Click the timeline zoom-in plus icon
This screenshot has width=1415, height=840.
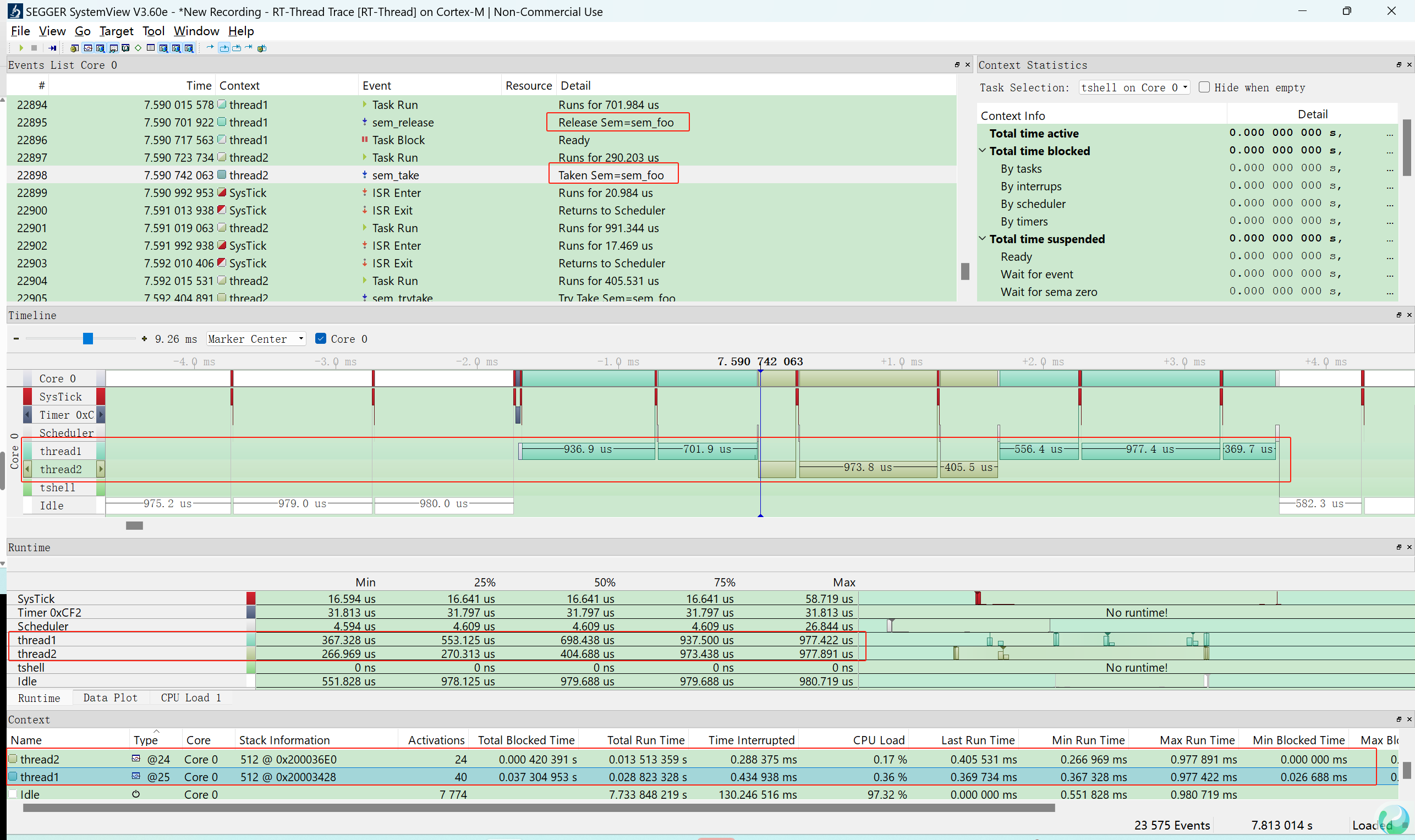pos(144,339)
